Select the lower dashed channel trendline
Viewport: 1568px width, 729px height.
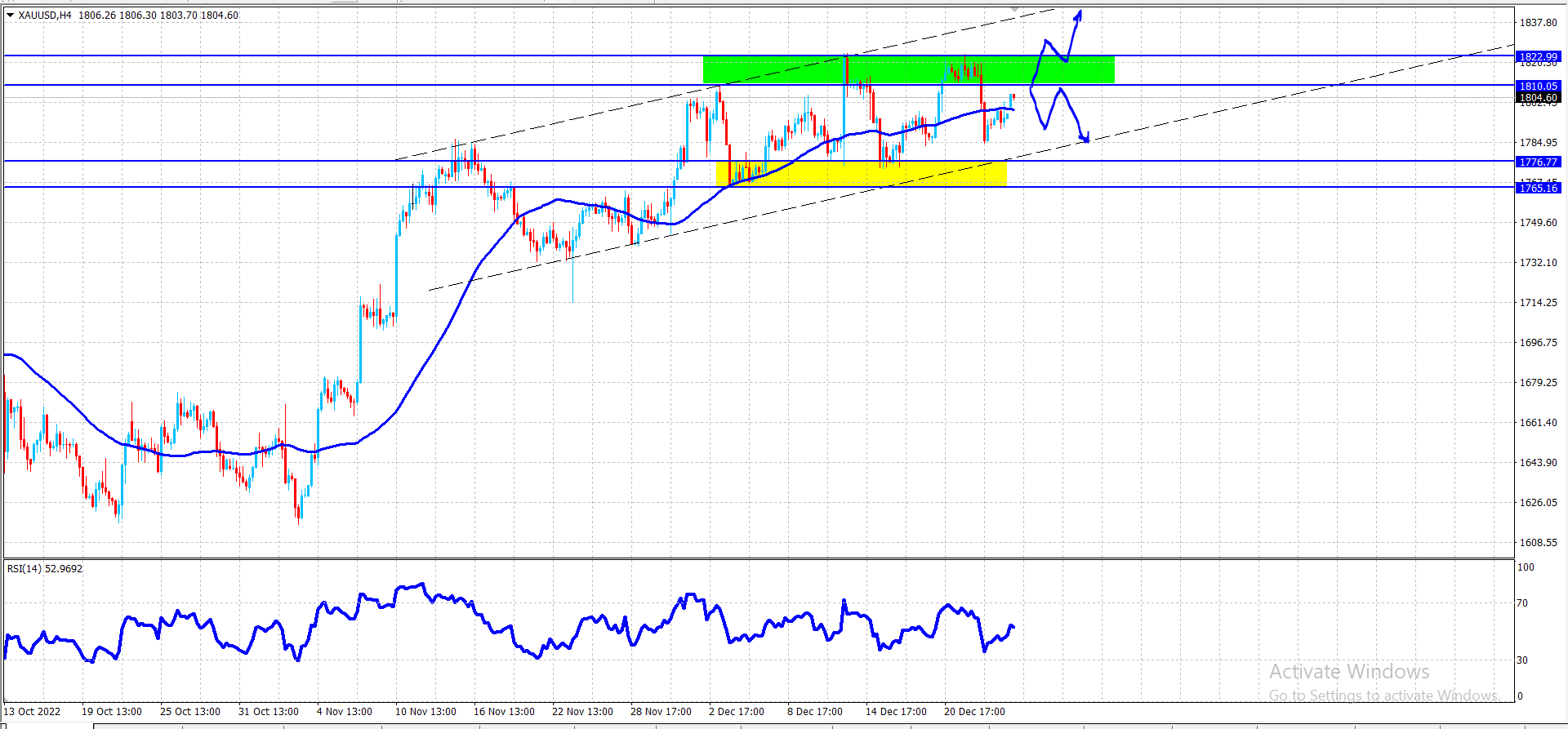(972, 167)
